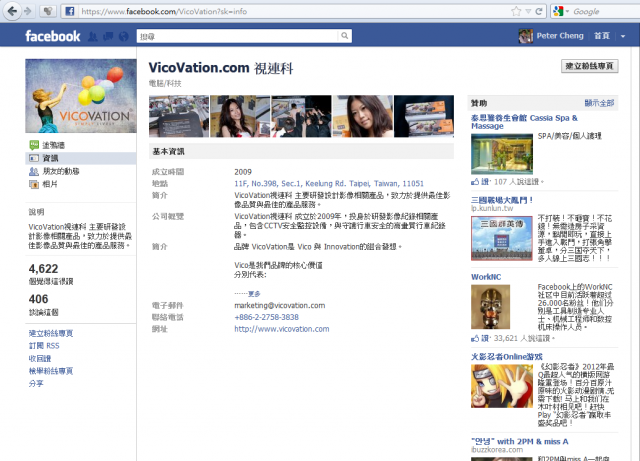
Task: Click the 訂閱 RSS link
Action: click(44, 346)
